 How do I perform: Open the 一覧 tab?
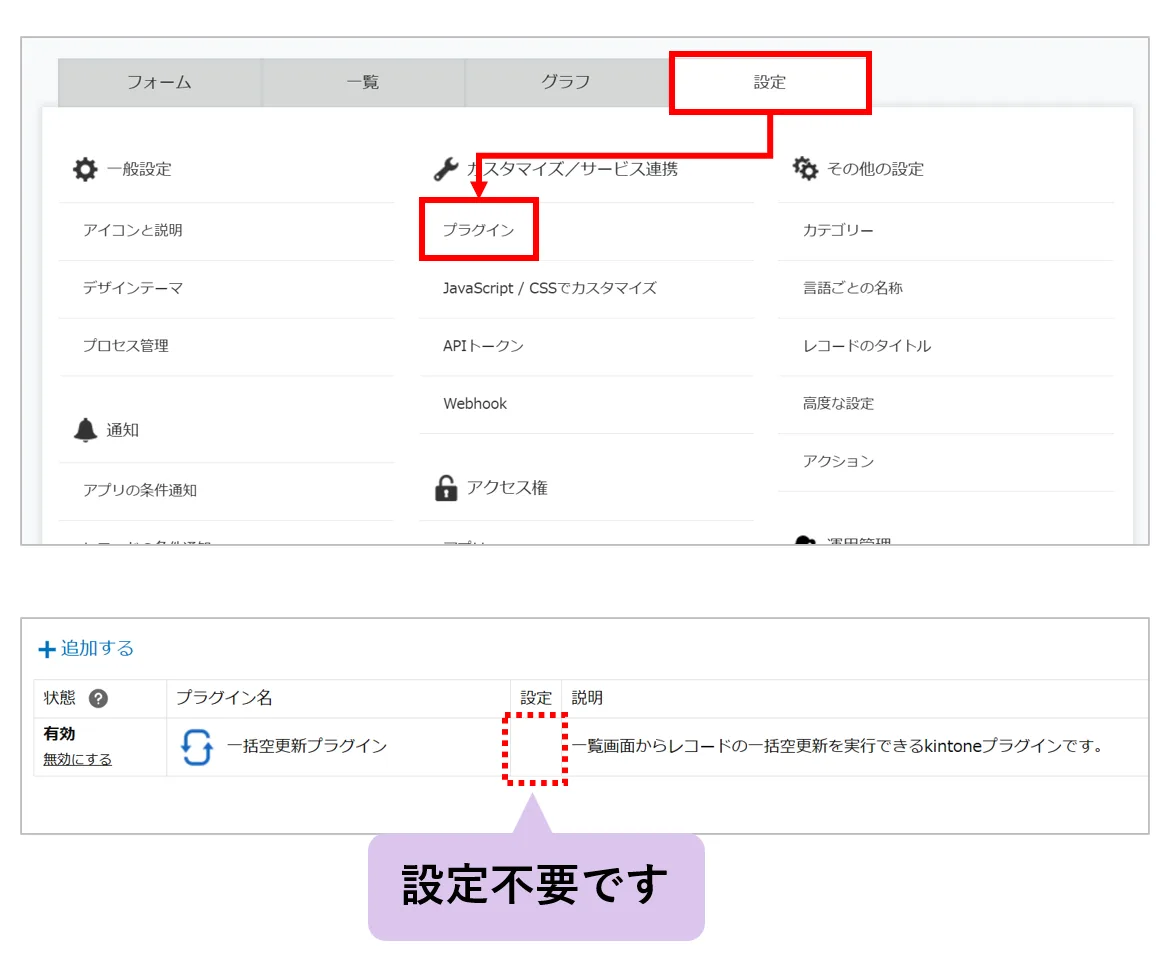(x=363, y=82)
